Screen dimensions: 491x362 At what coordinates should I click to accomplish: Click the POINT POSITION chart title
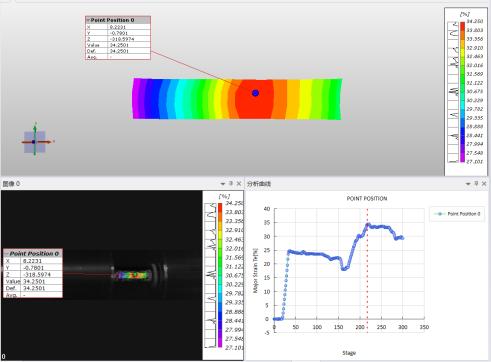click(x=367, y=199)
